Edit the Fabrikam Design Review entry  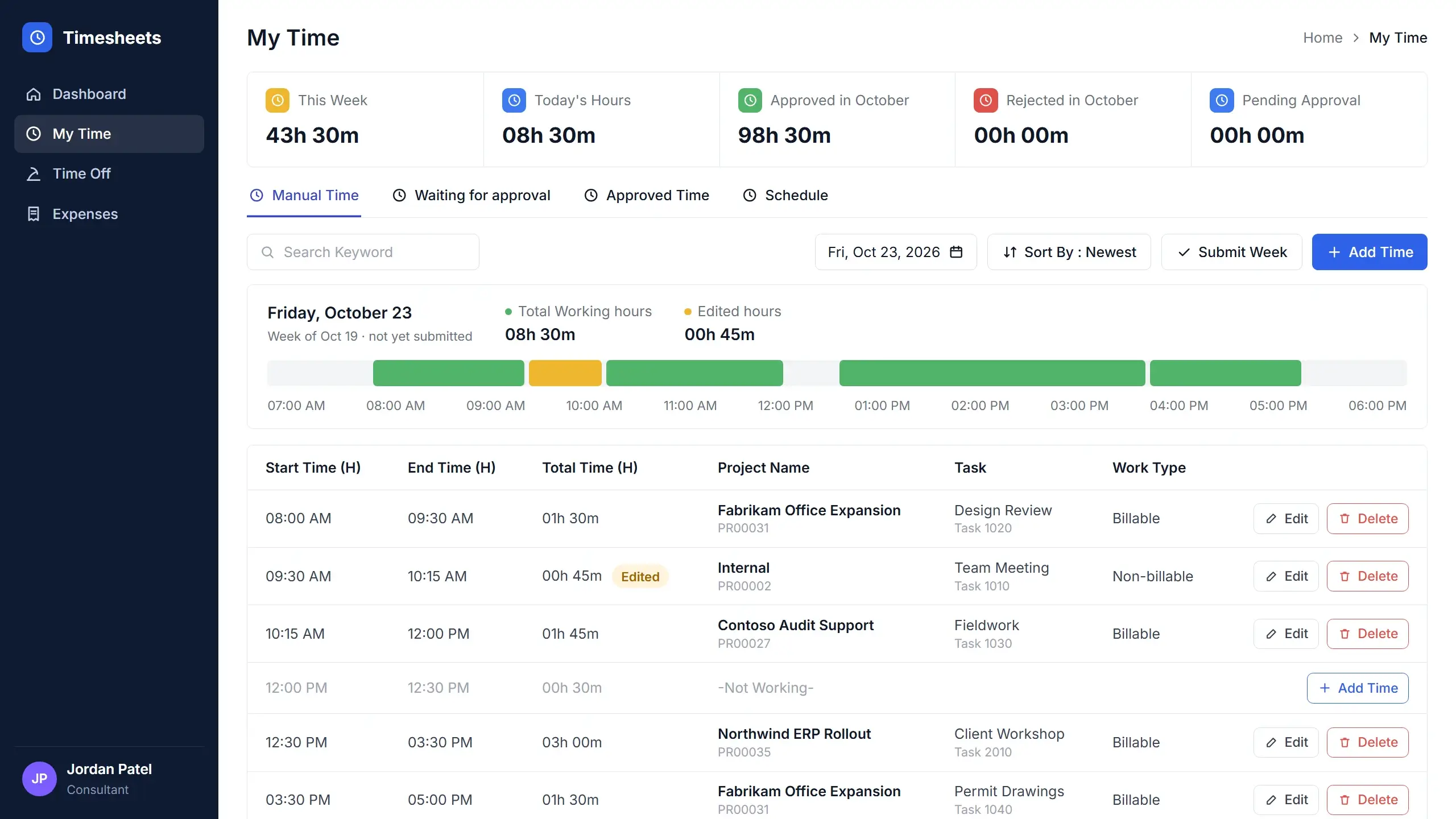(x=1286, y=519)
